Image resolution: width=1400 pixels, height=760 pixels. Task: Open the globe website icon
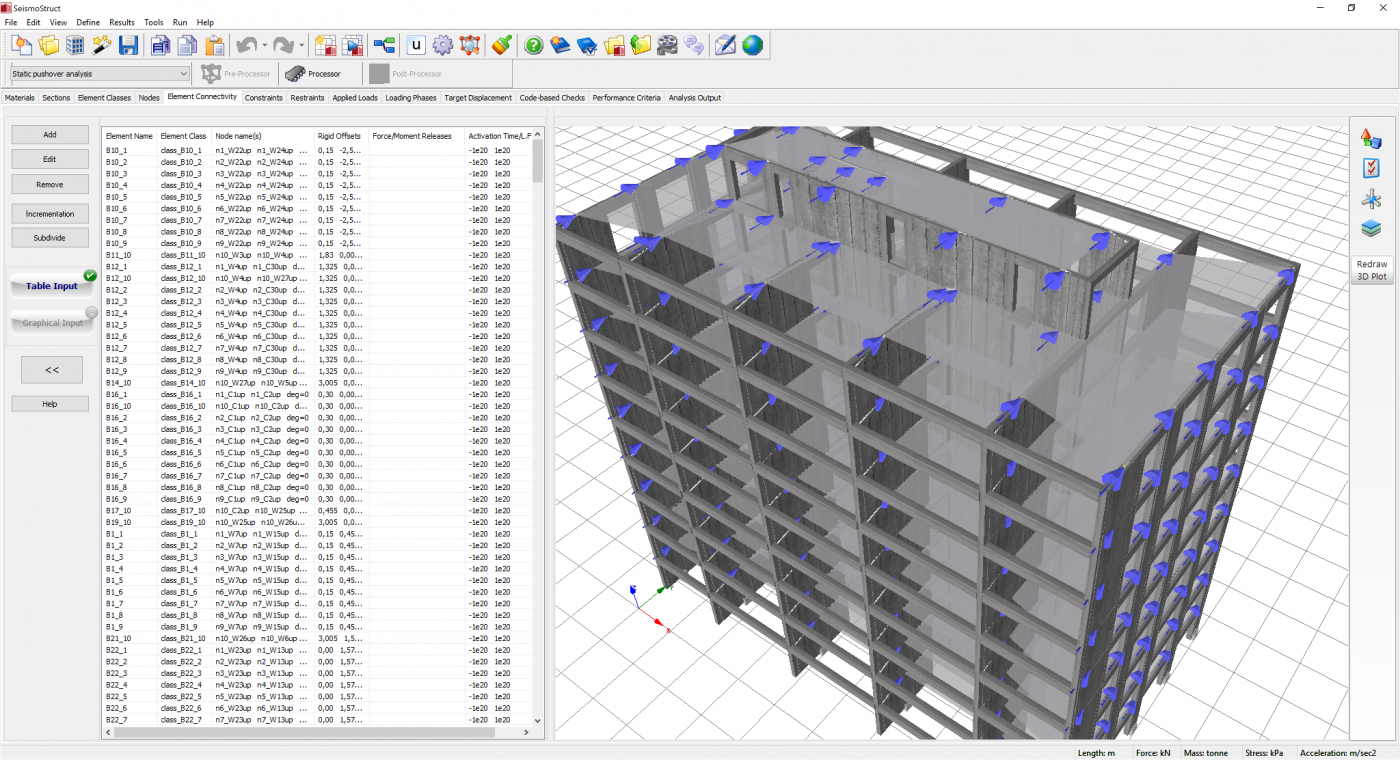click(752, 45)
